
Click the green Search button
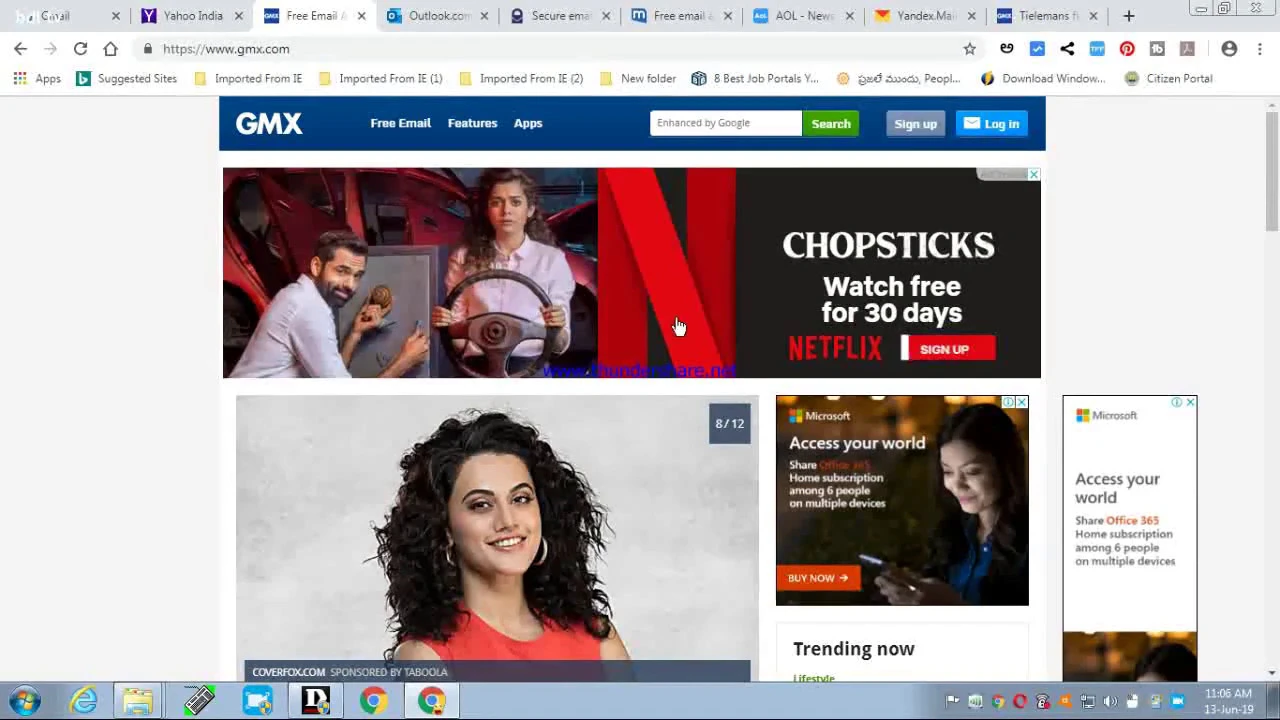831,123
